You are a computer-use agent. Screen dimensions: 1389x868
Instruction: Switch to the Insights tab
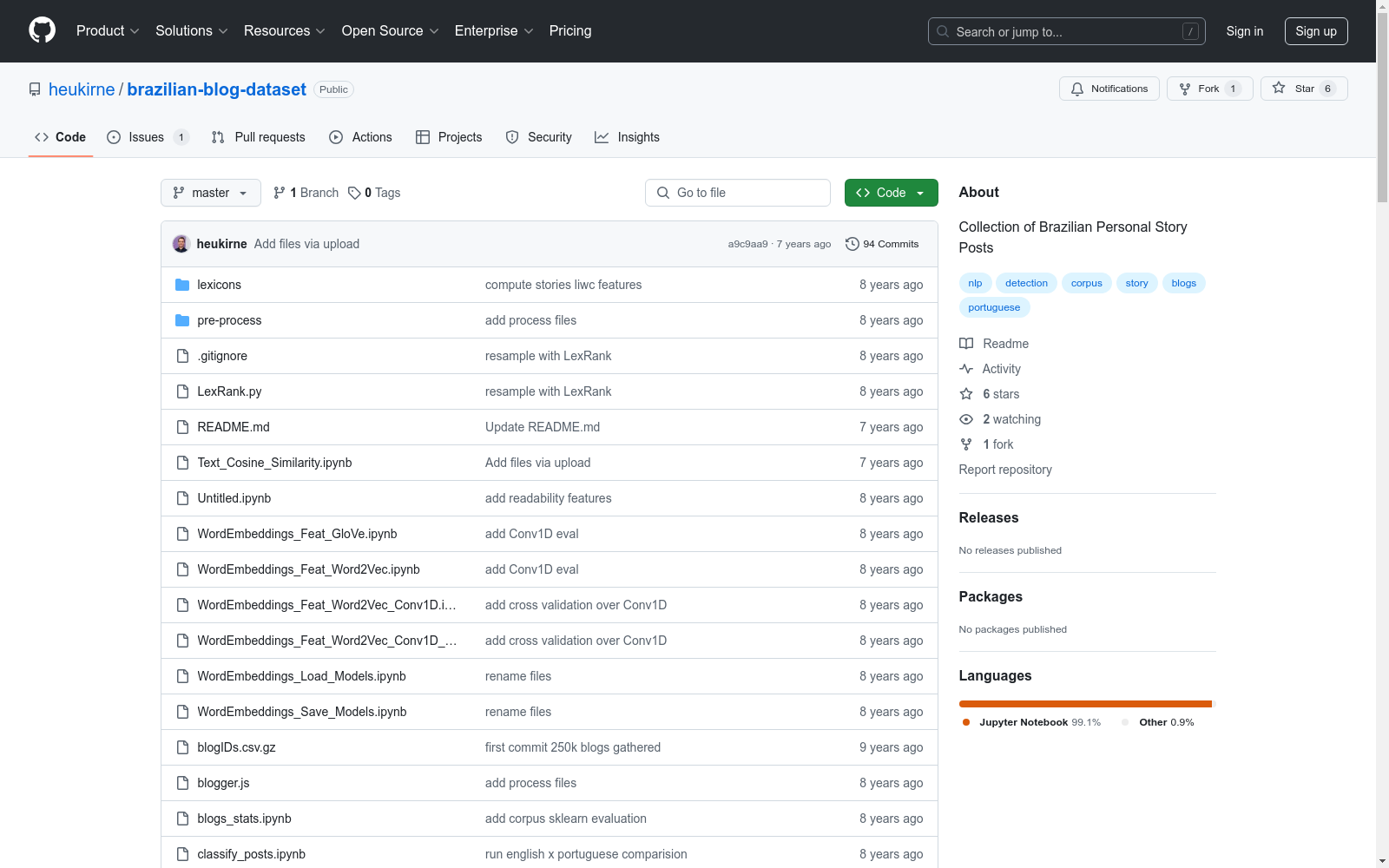point(627,137)
